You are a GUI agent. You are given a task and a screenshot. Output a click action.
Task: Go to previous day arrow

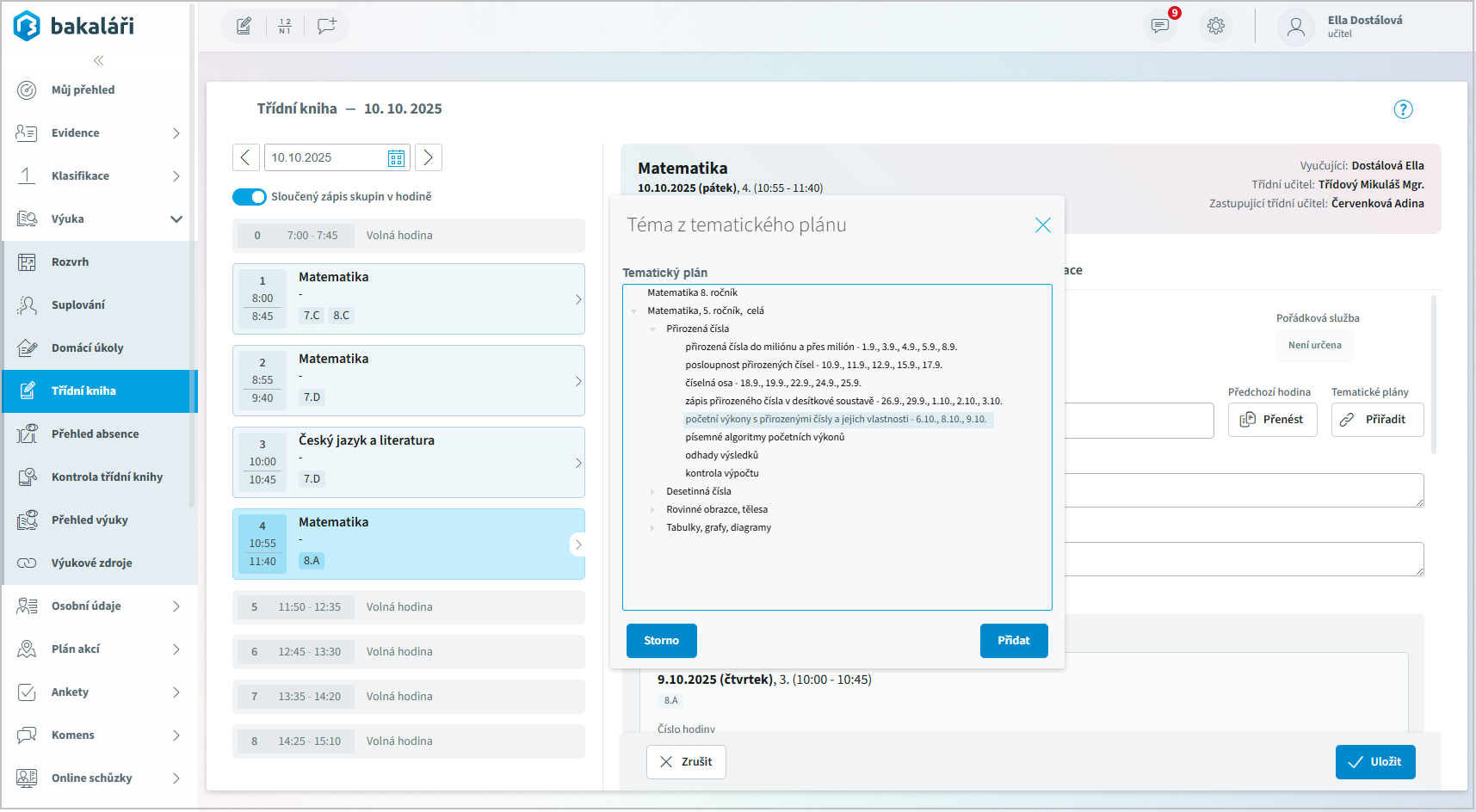tap(245, 157)
